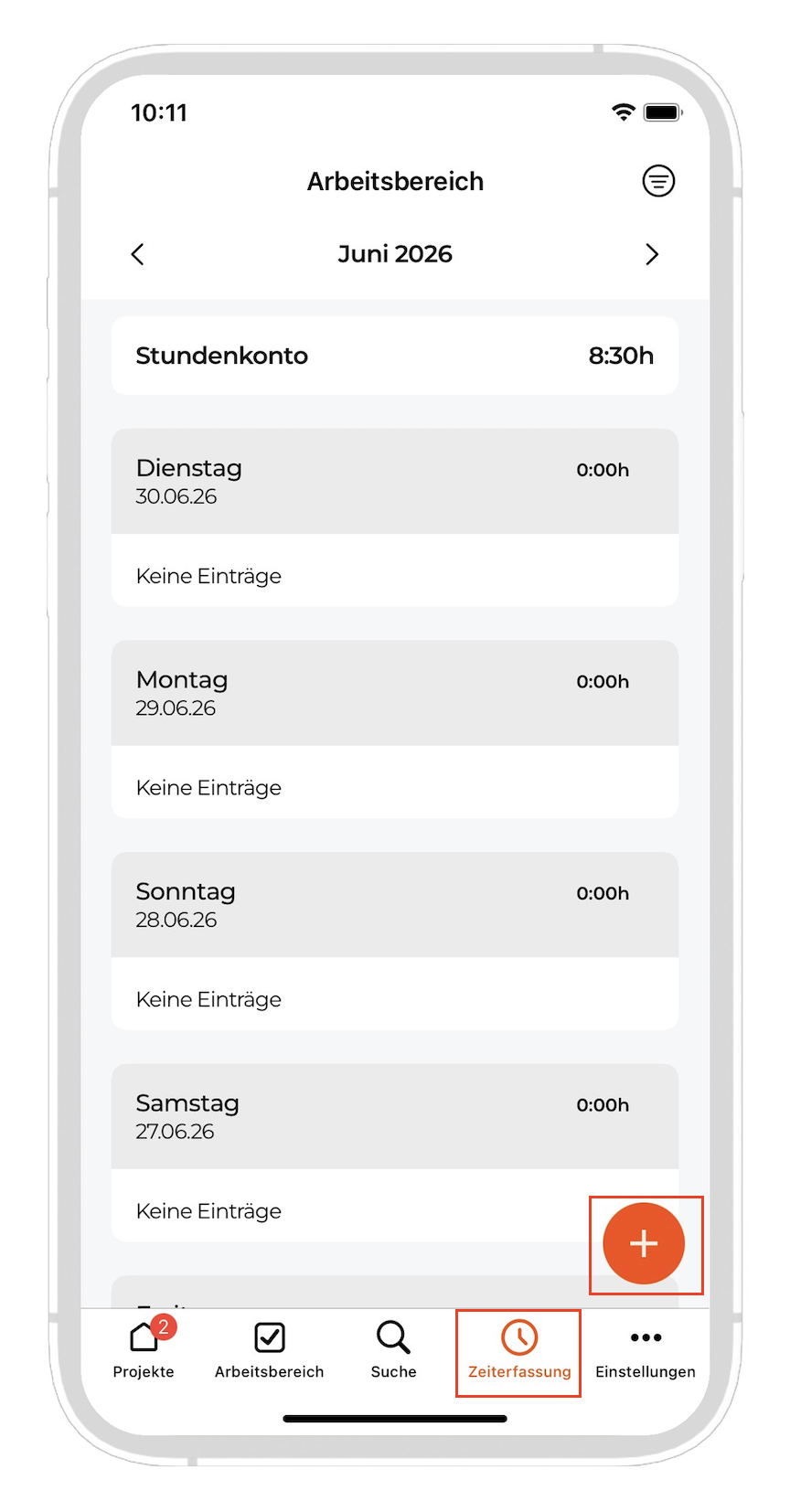Tap the battery status icon
The image size is (790, 1512).
click(x=663, y=112)
